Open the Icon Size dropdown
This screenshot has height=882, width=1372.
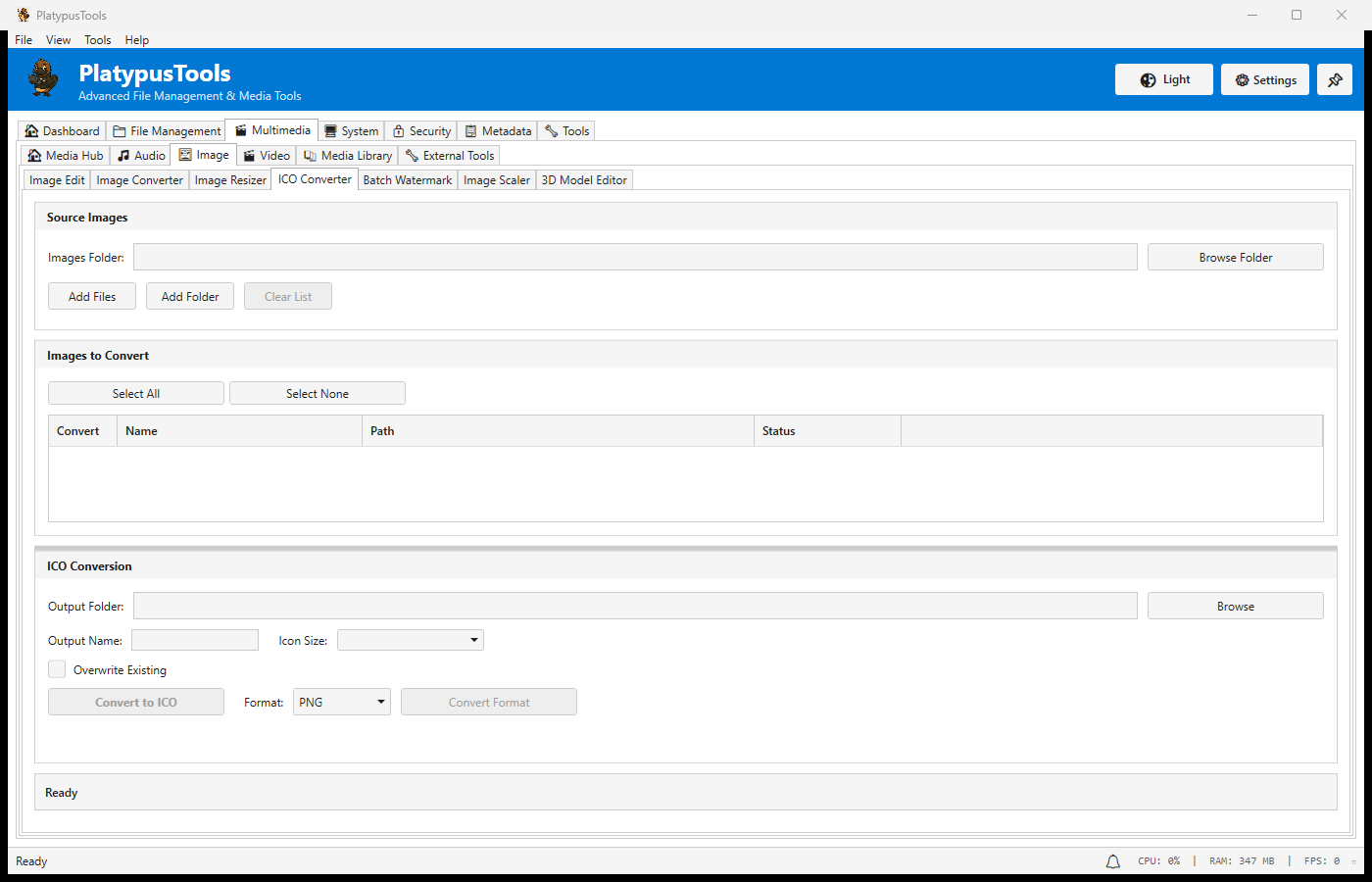(410, 639)
